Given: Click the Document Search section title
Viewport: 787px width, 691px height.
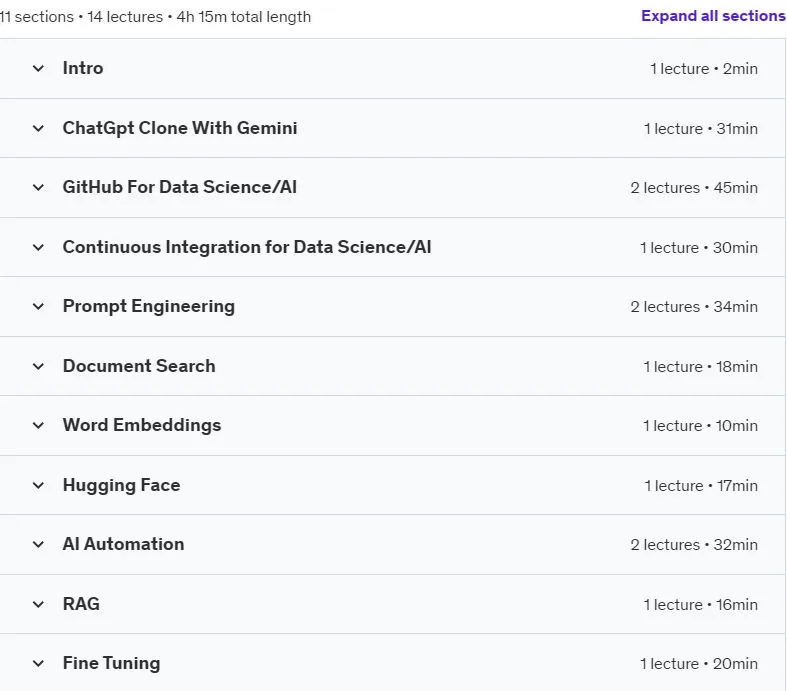Looking at the screenshot, I should tap(139, 366).
